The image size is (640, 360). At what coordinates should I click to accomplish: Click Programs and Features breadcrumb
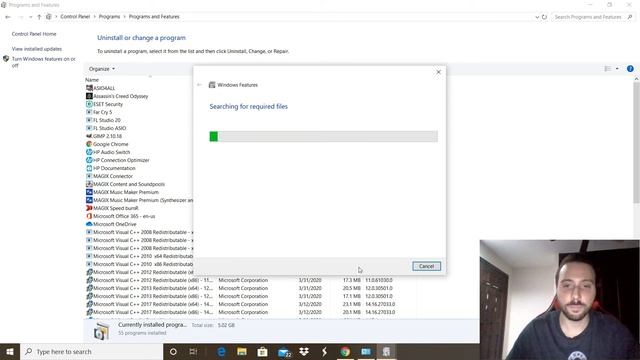click(154, 17)
